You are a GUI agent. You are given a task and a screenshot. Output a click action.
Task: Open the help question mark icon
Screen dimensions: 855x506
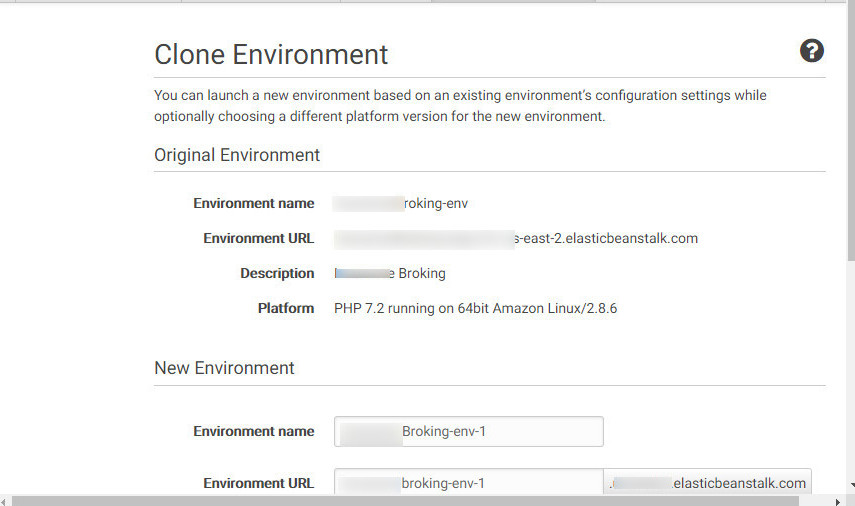(812, 51)
